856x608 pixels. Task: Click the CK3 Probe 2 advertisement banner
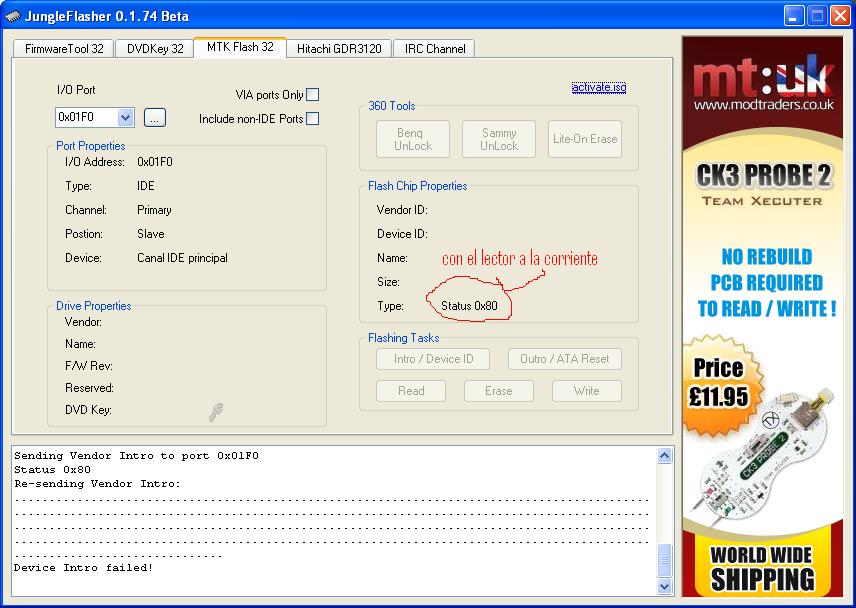pyautogui.click(x=763, y=317)
